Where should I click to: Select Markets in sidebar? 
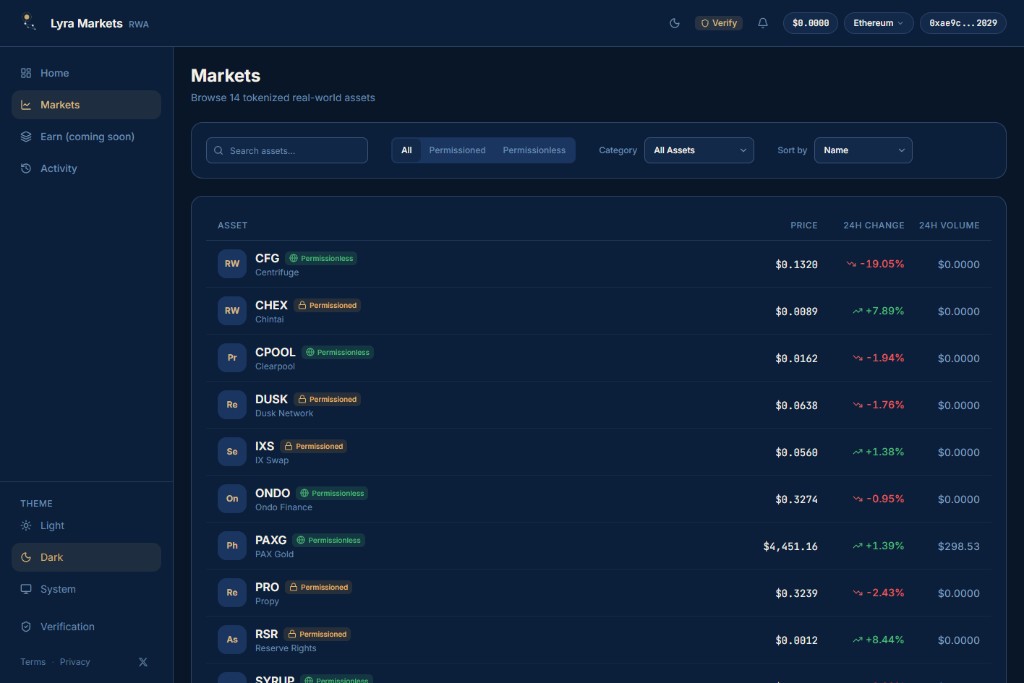(86, 104)
